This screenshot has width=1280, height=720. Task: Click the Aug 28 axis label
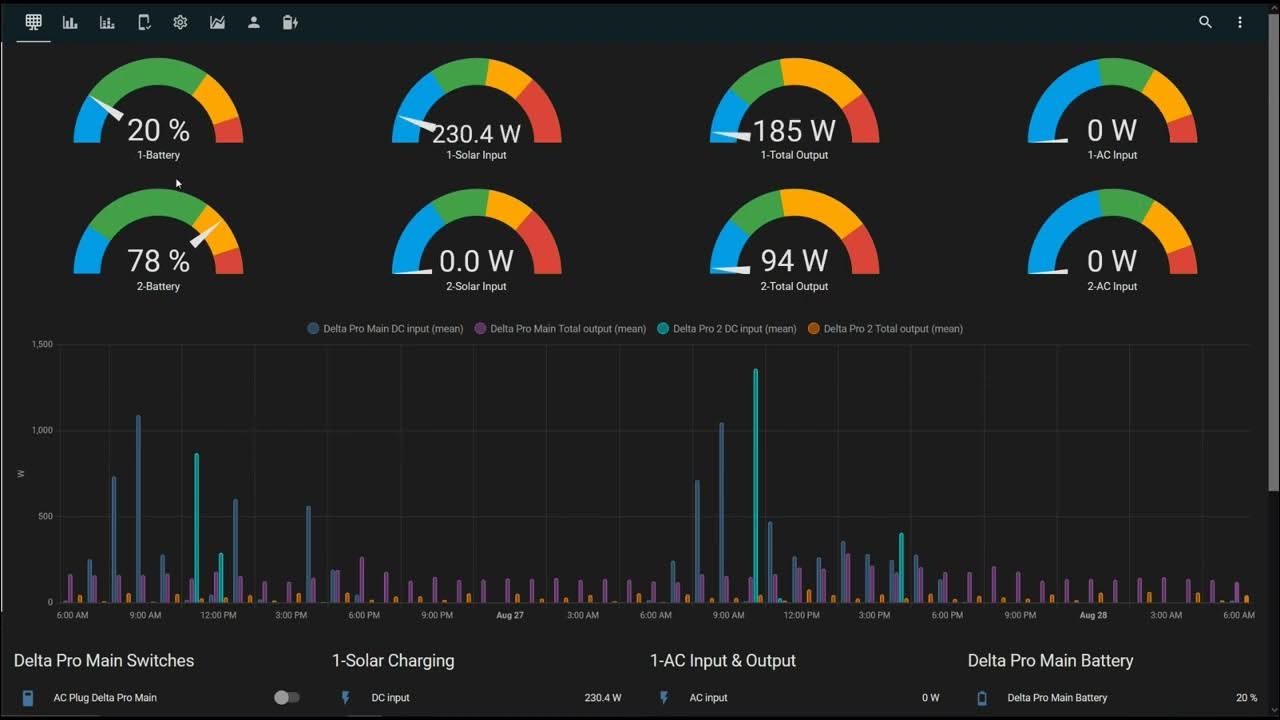1093,615
